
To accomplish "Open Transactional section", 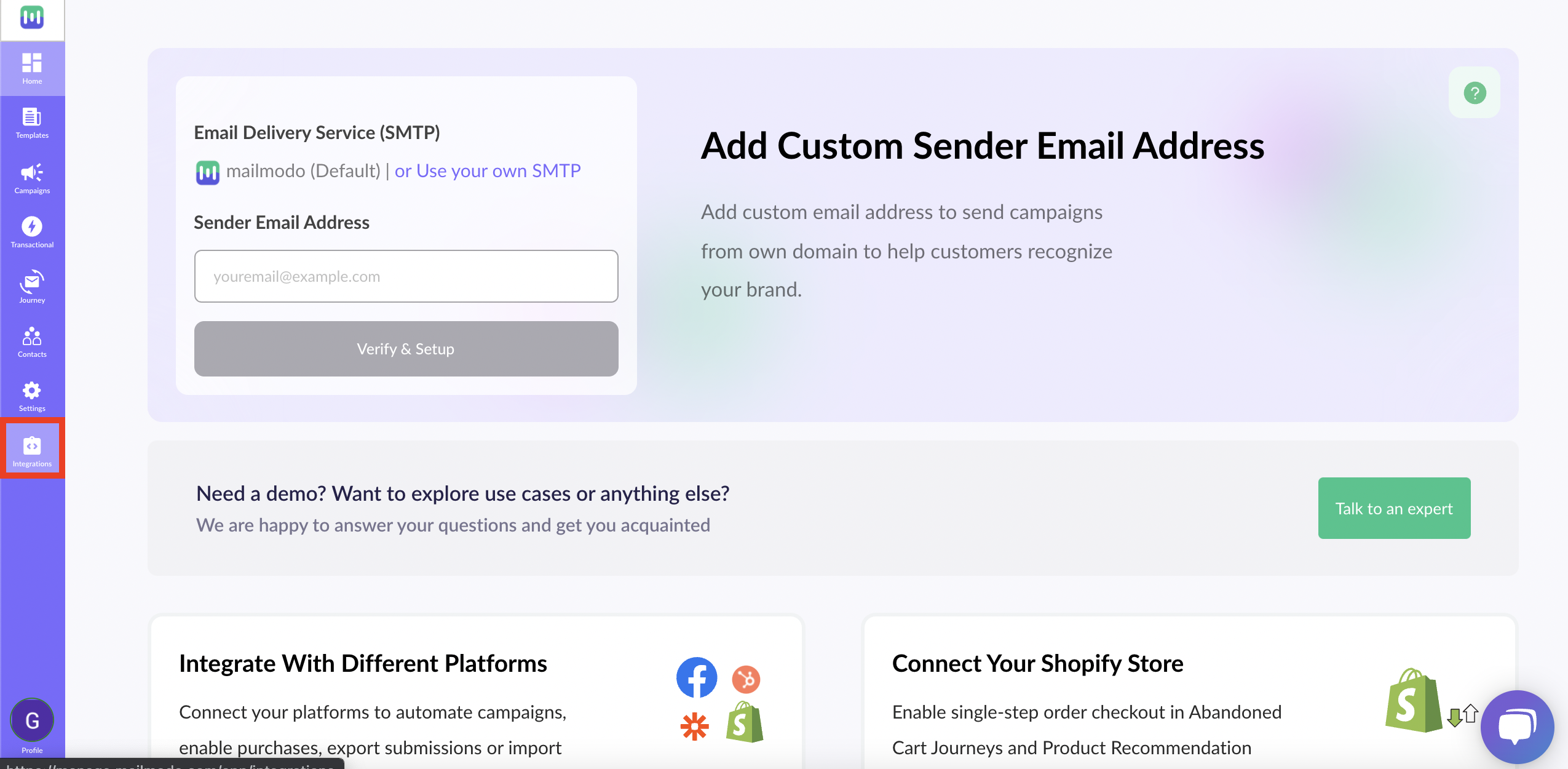I will click(32, 231).
